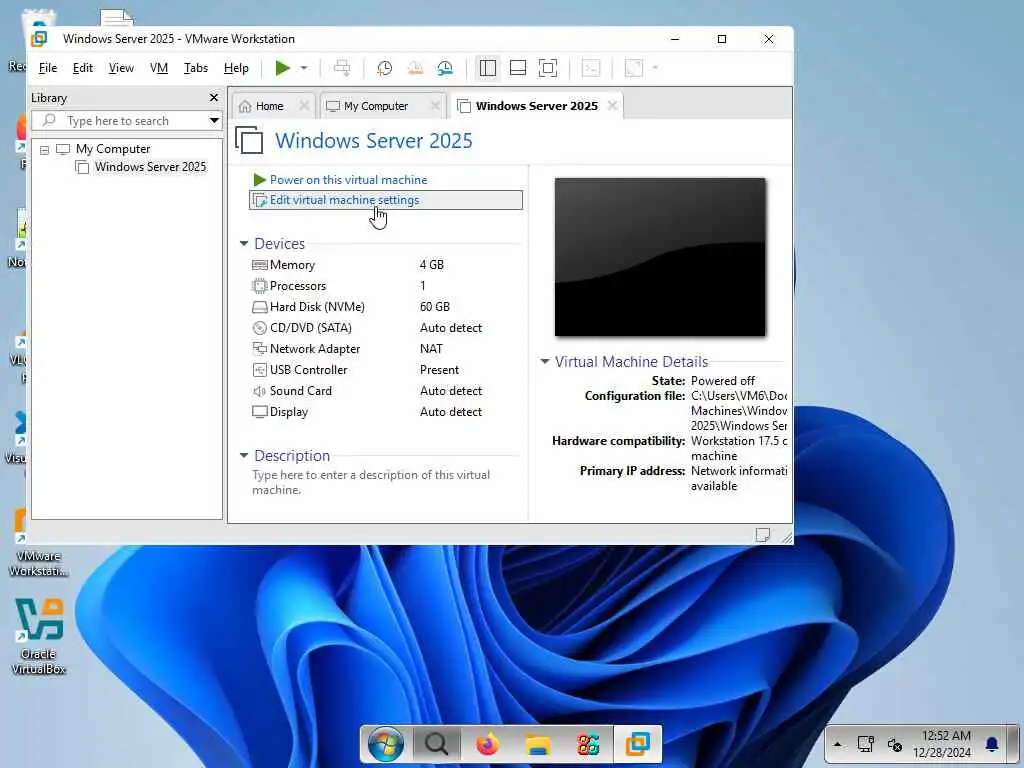Open the power options dropdown arrow
1024x768 pixels.
click(x=304, y=68)
